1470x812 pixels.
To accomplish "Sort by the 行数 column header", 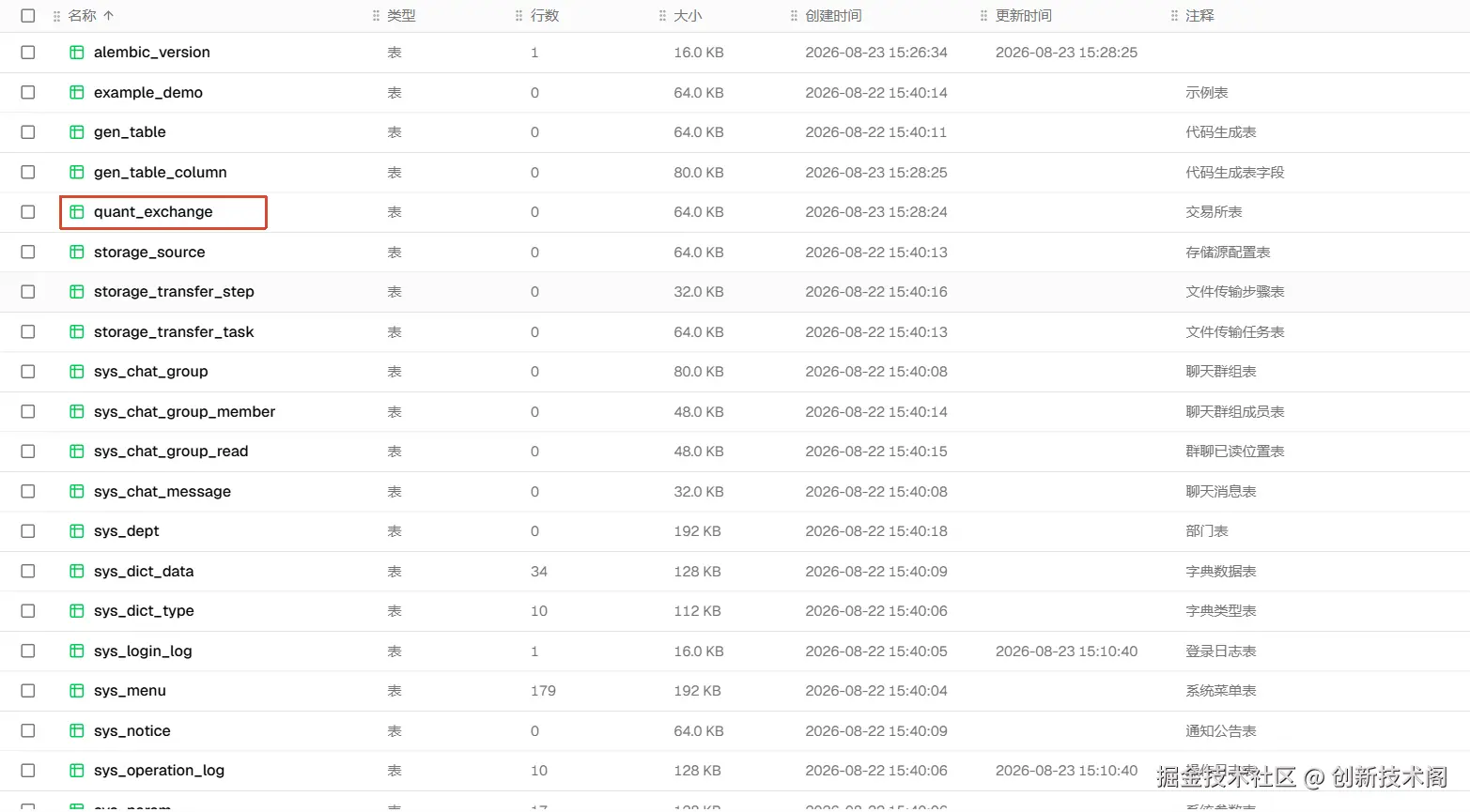I will [545, 16].
